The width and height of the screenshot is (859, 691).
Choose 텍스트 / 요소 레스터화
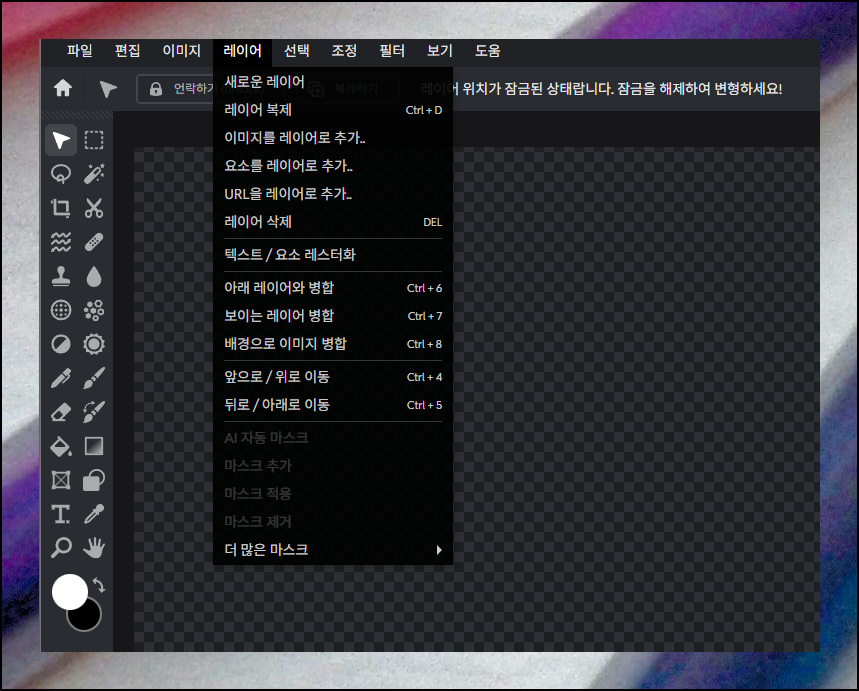tap(333, 255)
